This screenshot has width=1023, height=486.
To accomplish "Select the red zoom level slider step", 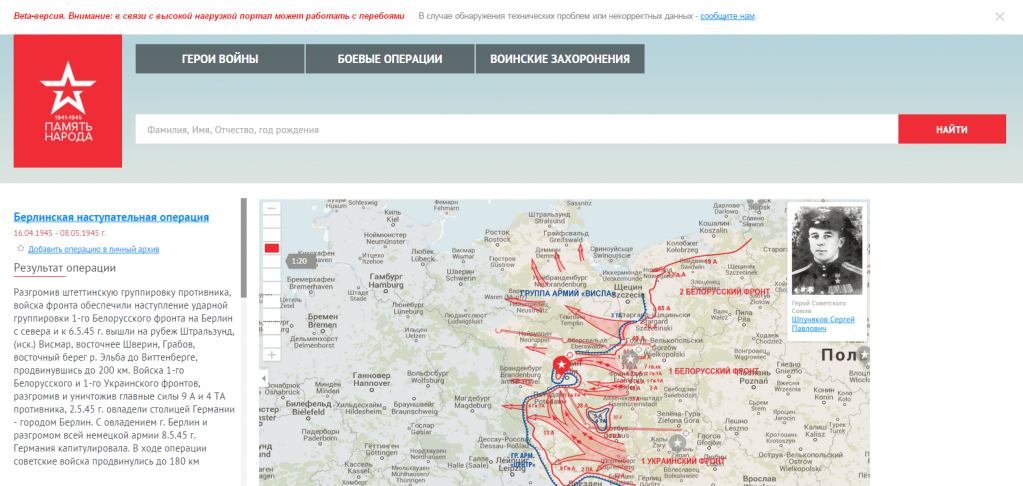I will click(271, 248).
